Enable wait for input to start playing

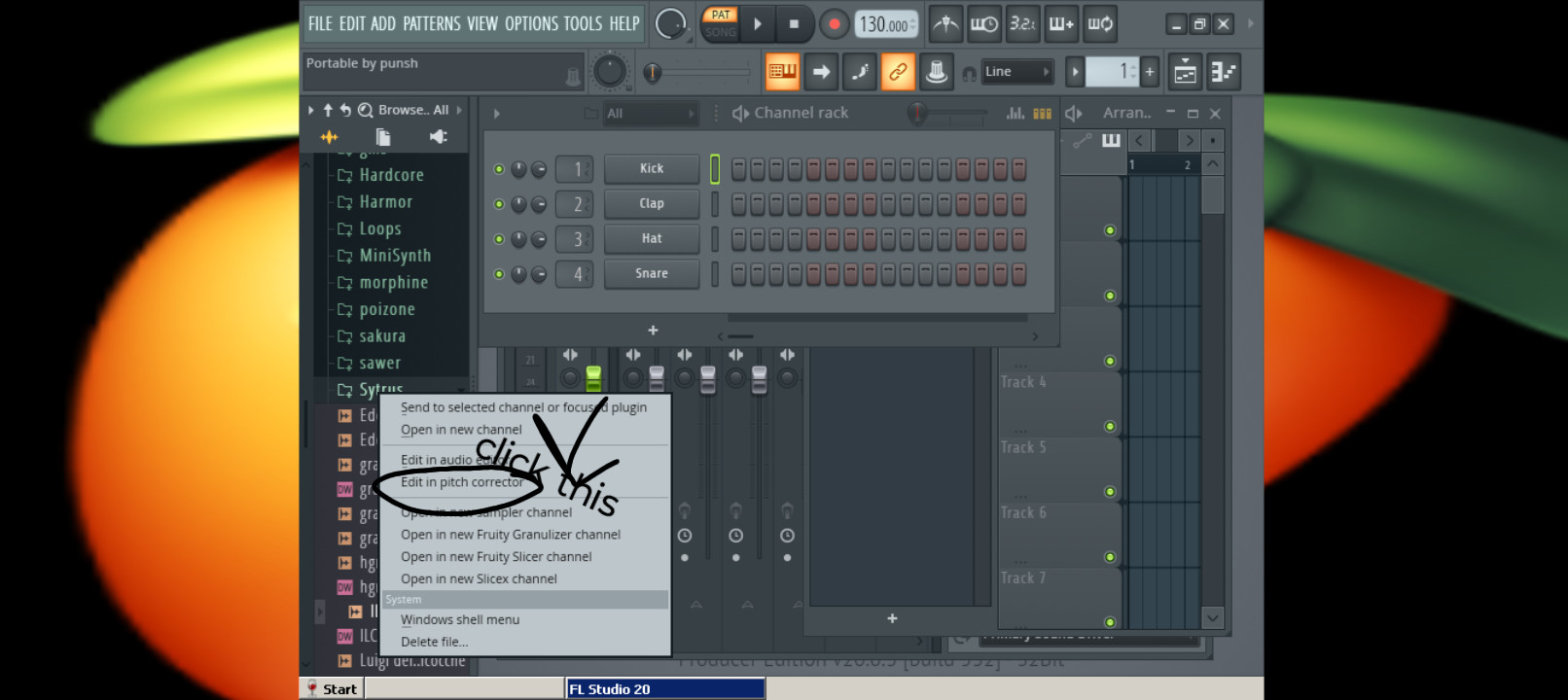tap(983, 24)
